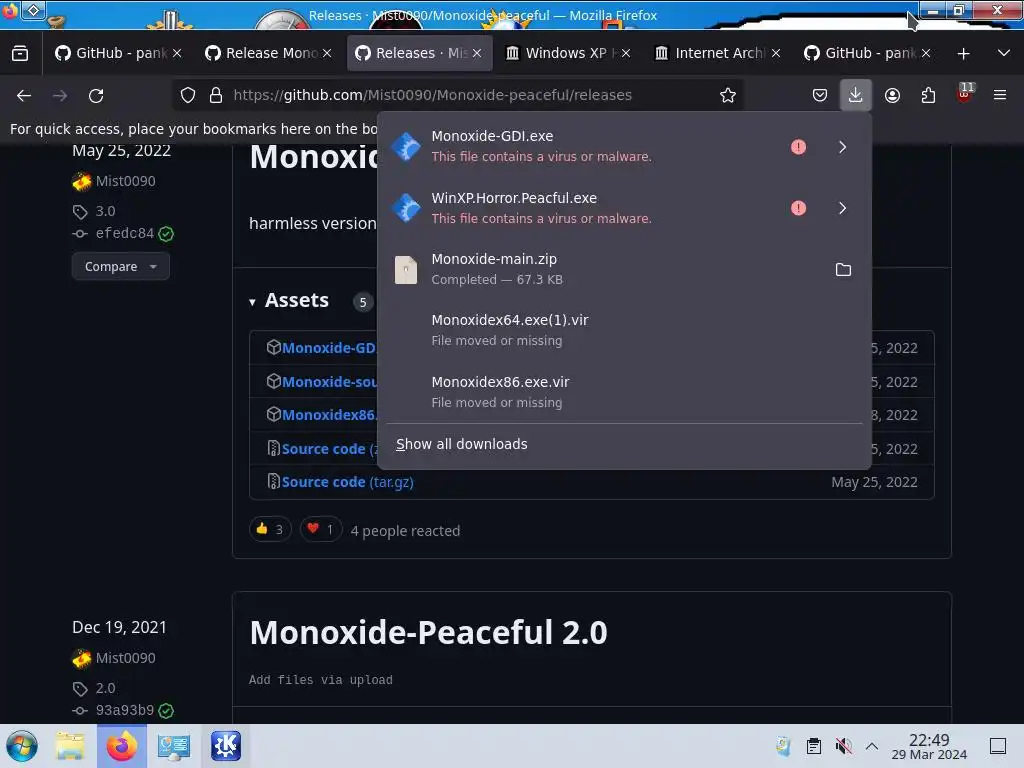Download Source code (tar.gz)

click(347, 482)
